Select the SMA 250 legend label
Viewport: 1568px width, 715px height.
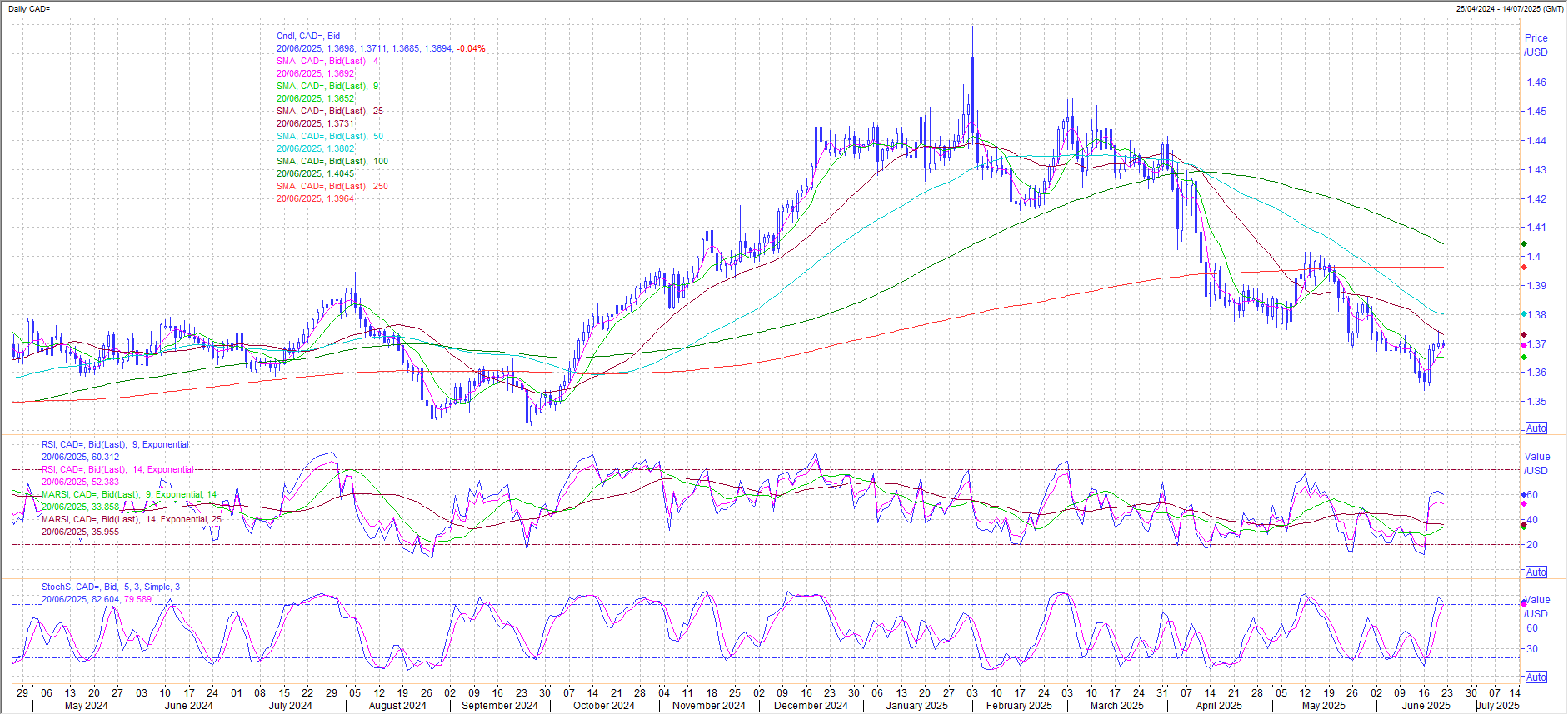332,186
